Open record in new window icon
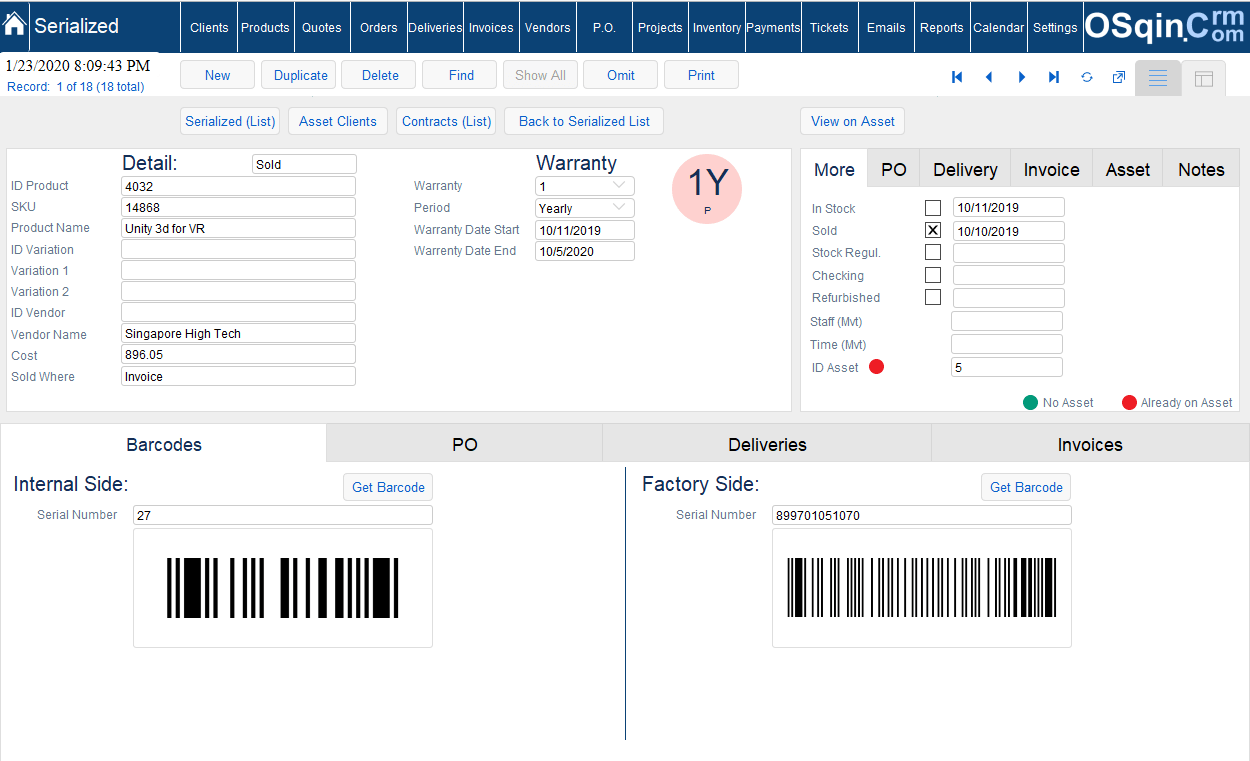Image resolution: width=1250 pixels, height=761 pixels. (1119, 77)
